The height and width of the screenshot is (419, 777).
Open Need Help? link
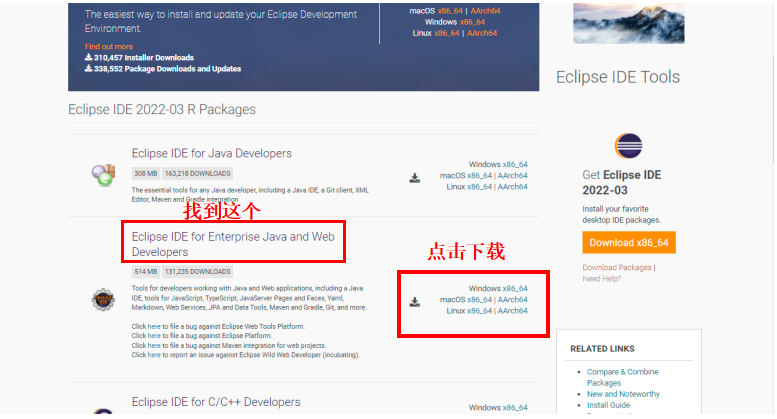[x=602, y=279]
